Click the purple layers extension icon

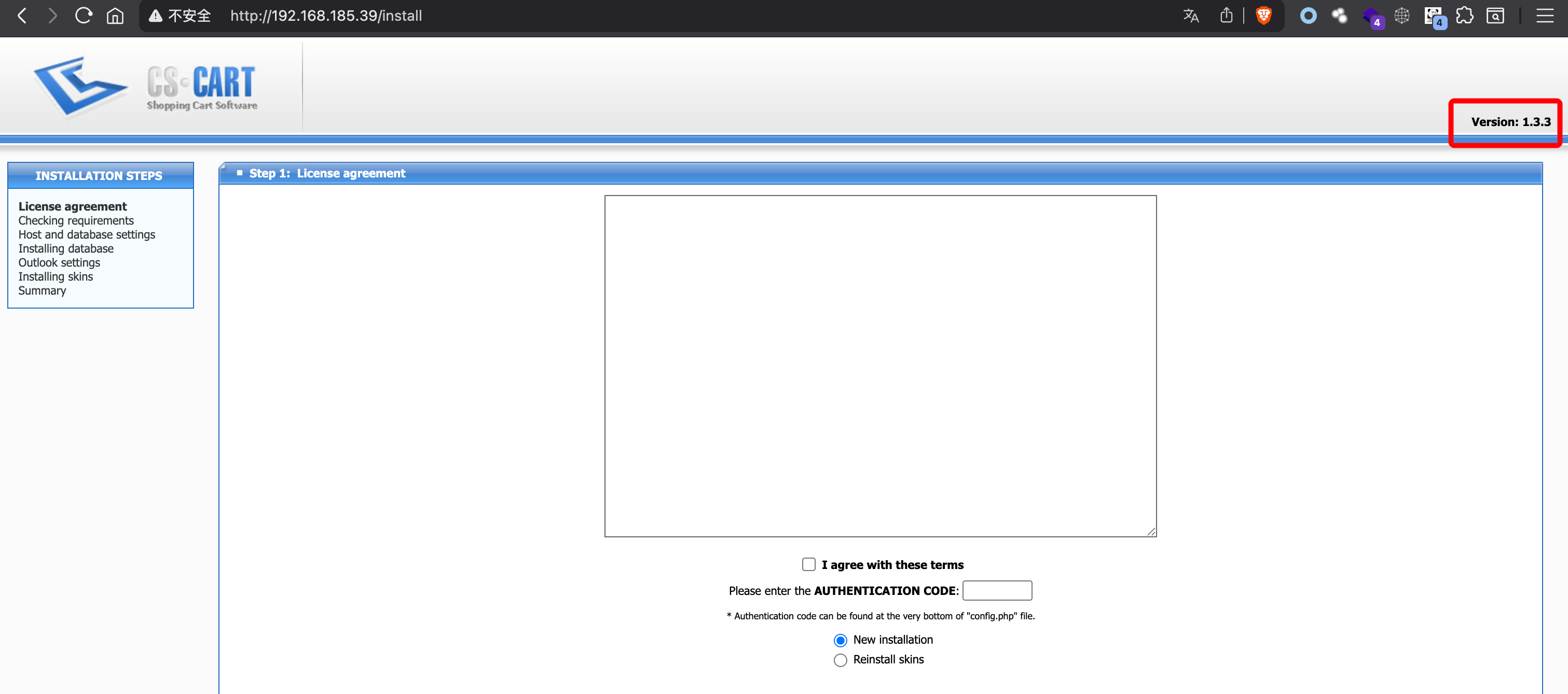[x=1371, y=16]
